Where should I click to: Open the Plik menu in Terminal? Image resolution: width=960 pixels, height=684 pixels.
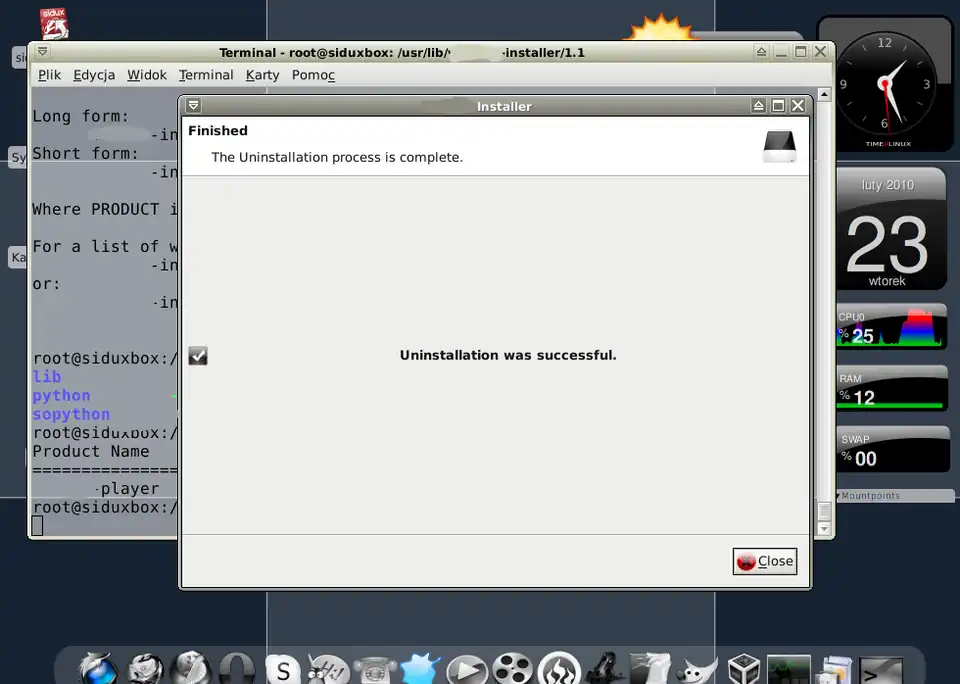click(x=49, y=75)
